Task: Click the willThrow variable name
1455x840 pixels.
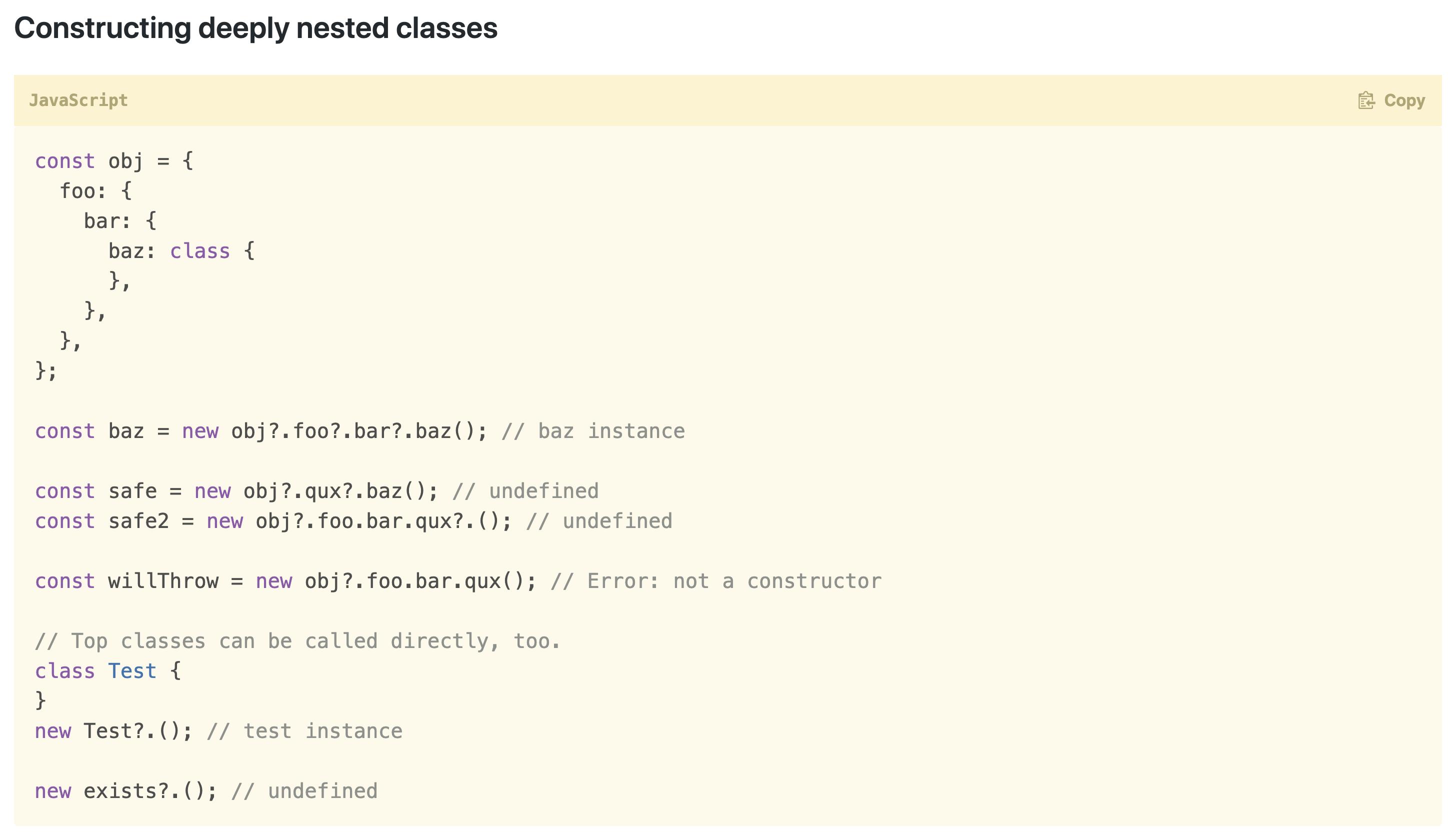Action: [163, 581]
